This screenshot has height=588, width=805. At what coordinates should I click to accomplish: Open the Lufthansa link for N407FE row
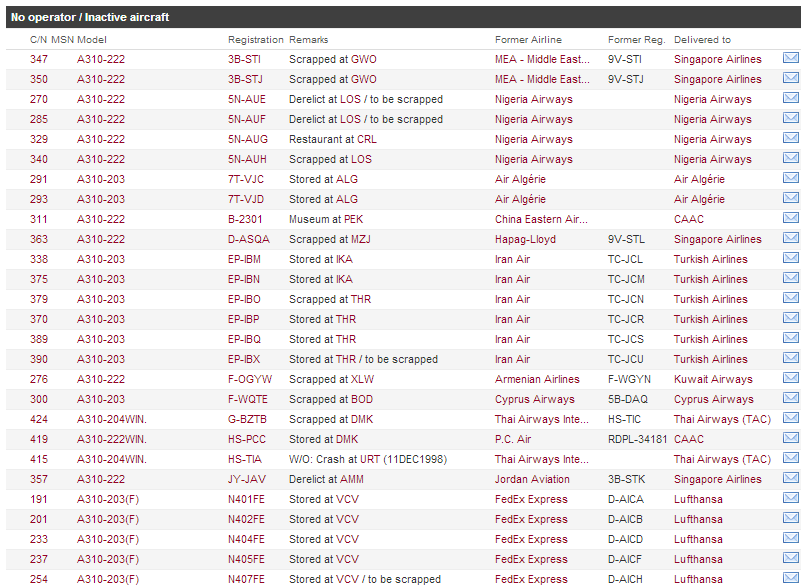click(698, 579)
